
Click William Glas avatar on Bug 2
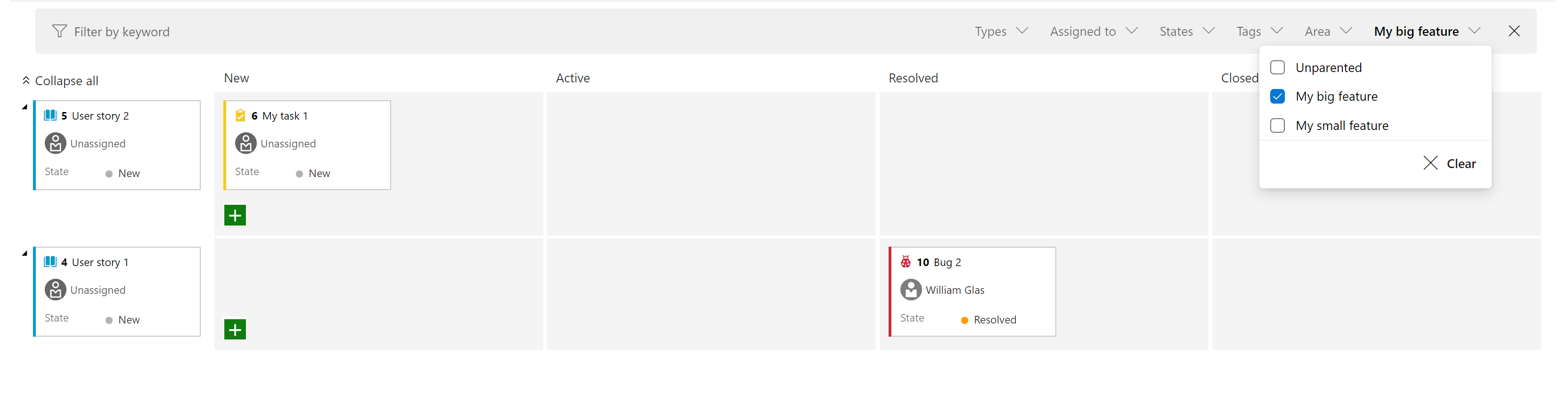tap(911, 290)
